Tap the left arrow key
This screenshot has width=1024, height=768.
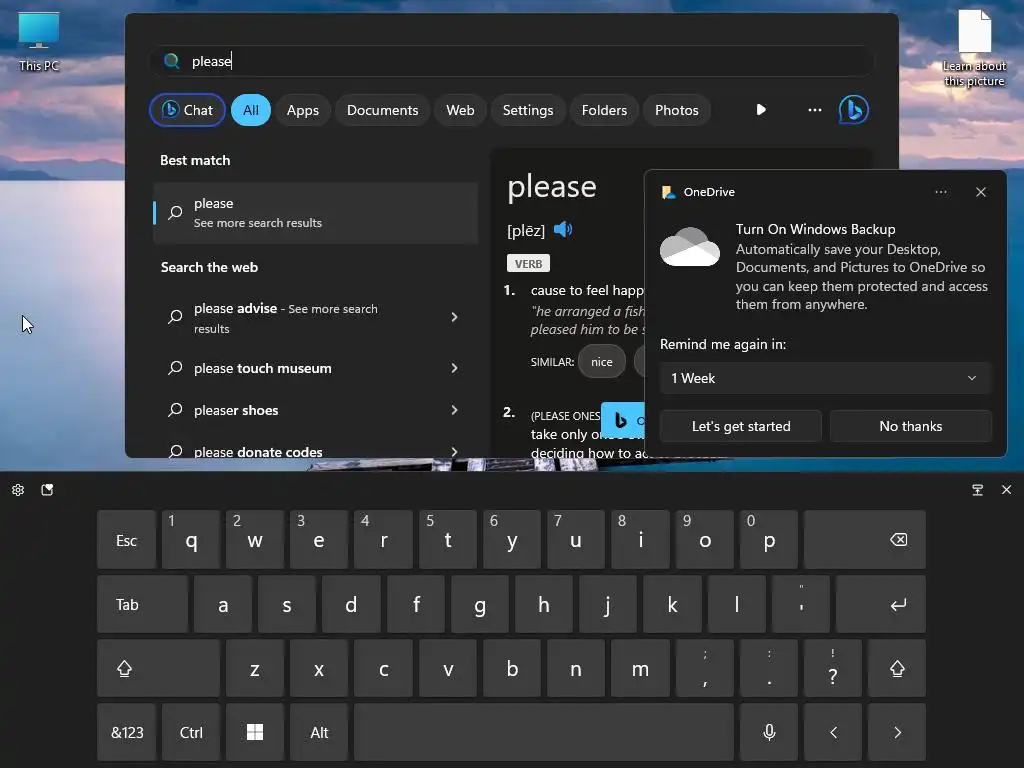pyautogui.click(x=833, y=732)
